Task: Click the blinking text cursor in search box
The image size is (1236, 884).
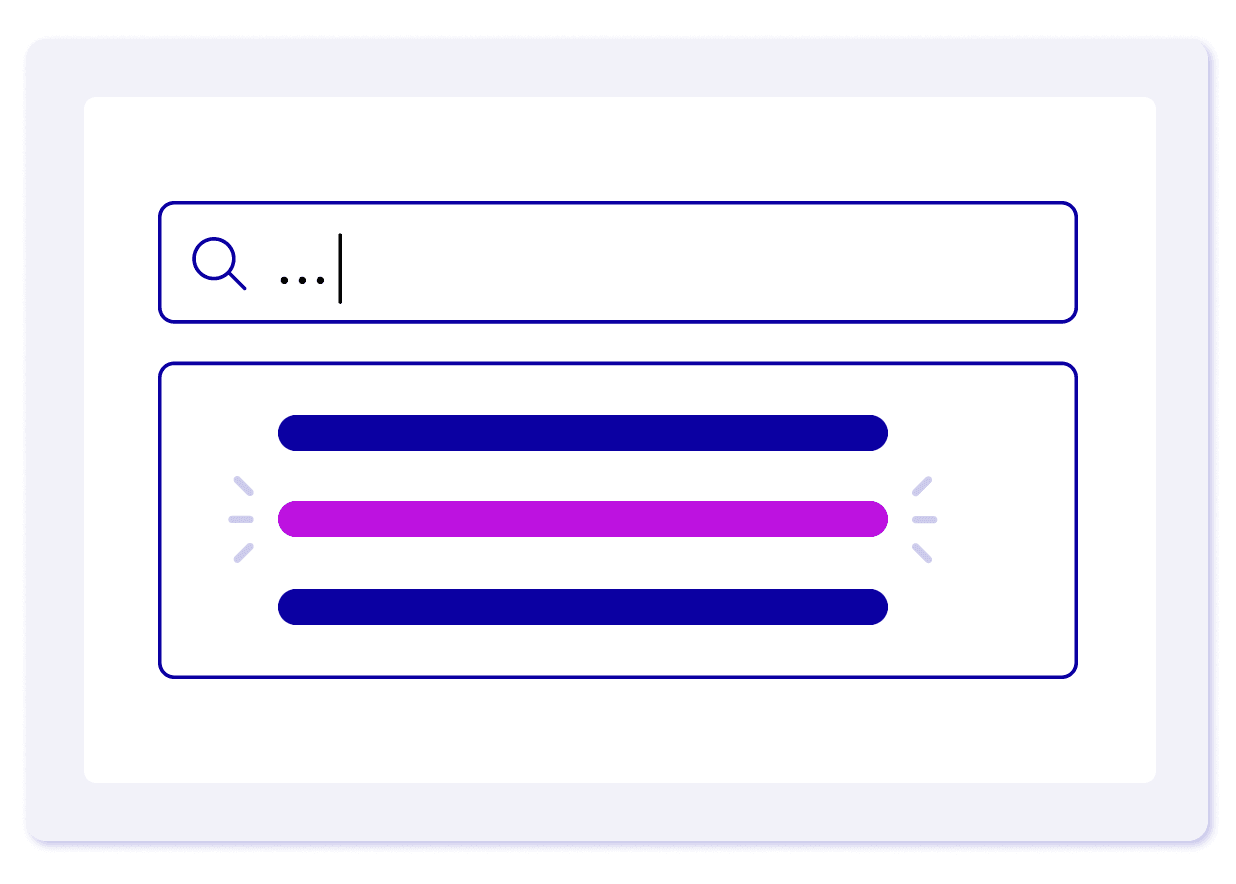Action: click(x=340, y=268)
